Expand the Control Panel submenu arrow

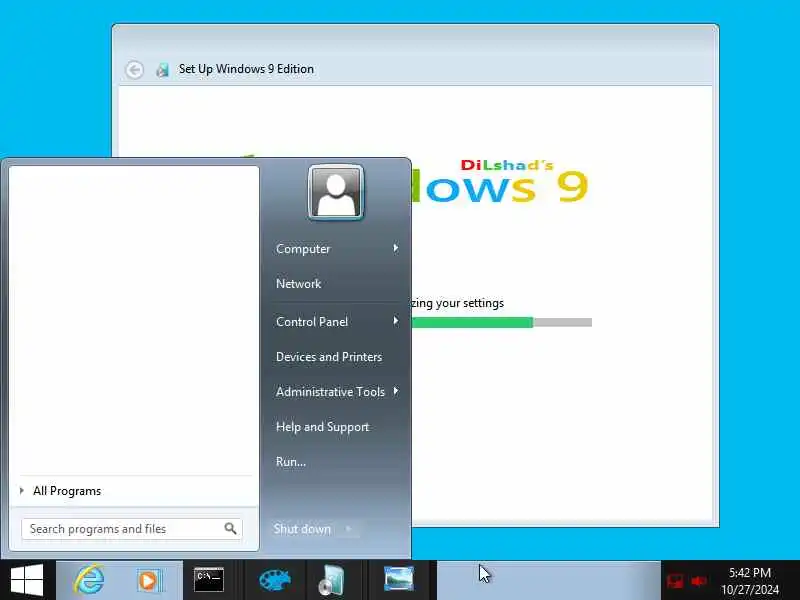(396, 321)
